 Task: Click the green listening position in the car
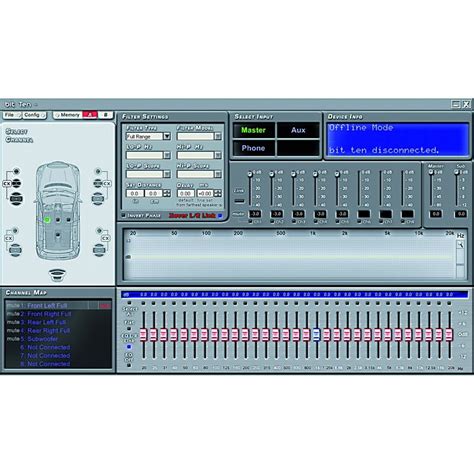pyautogui.click(x=47, y=220)
